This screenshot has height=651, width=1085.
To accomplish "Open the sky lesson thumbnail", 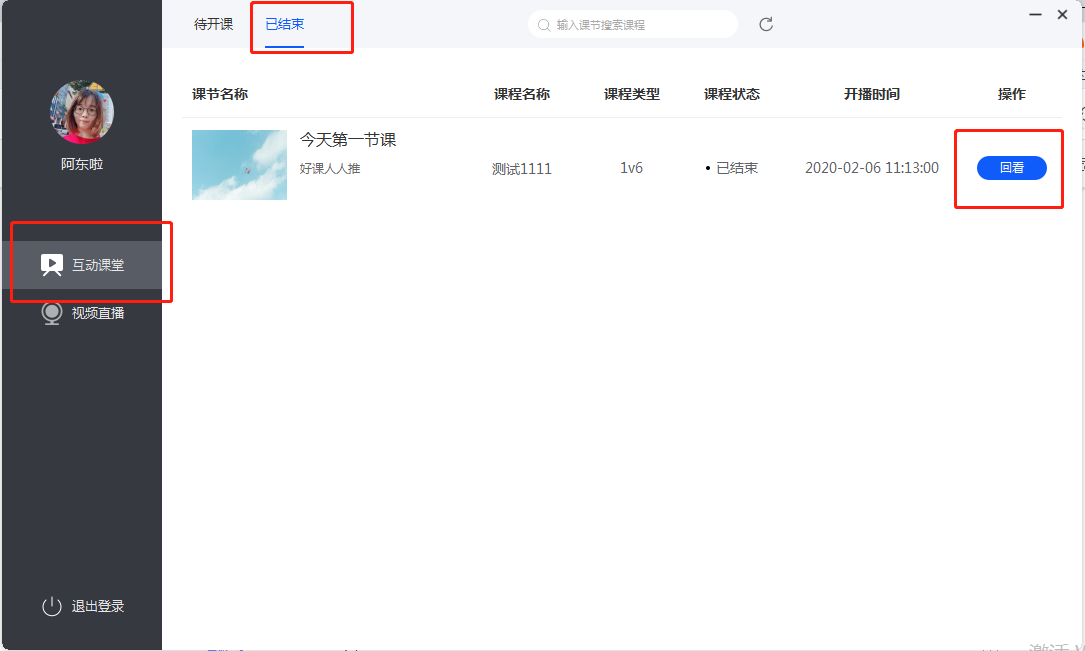I will pyautogui.click(x=239, y=165).
